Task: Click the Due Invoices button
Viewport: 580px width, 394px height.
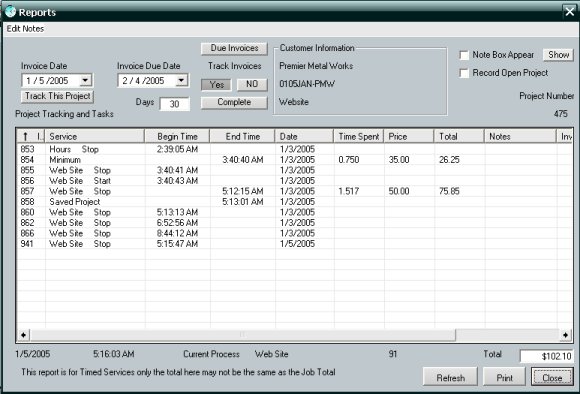Action: click(235, 48)
